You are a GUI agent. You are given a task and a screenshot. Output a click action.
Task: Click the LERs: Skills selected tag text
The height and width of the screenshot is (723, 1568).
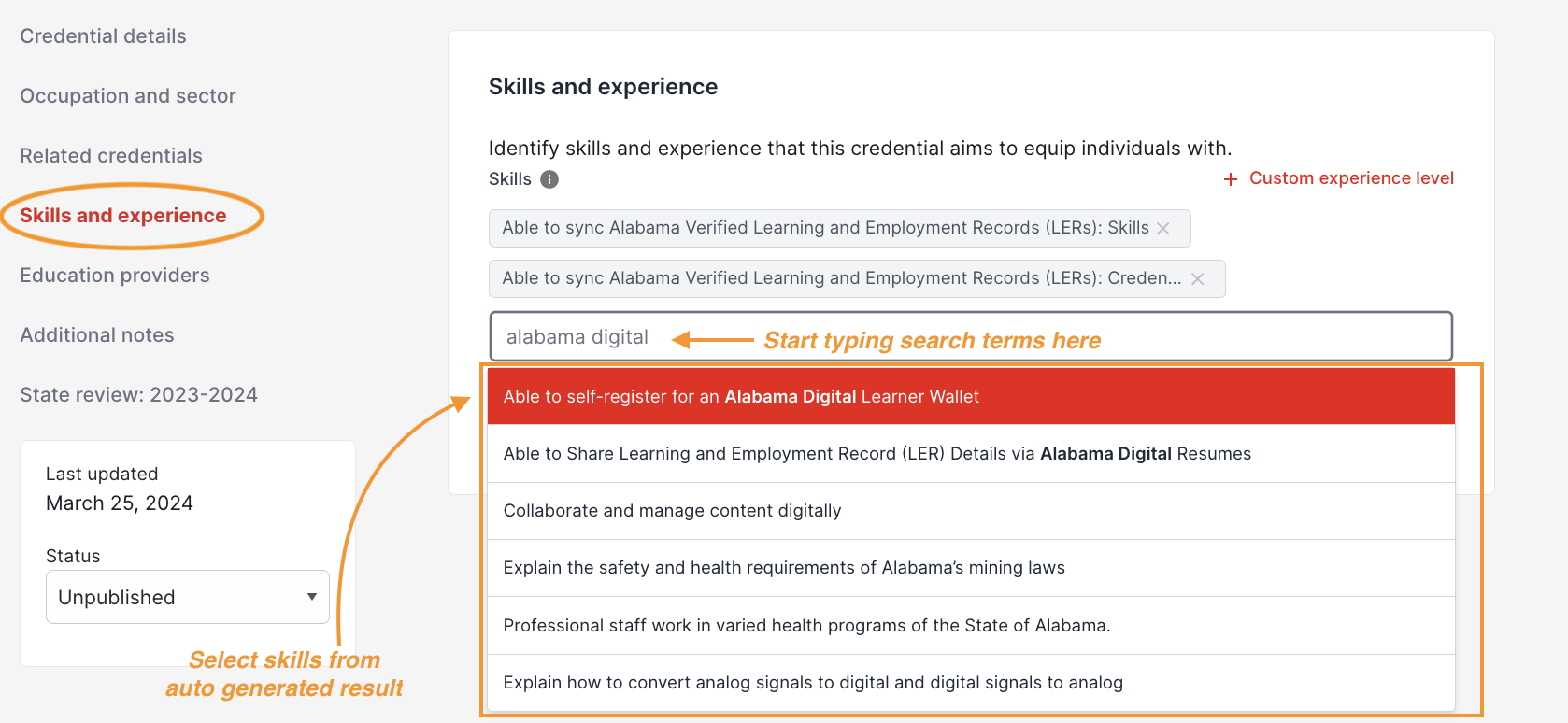(x=826, y=228)
